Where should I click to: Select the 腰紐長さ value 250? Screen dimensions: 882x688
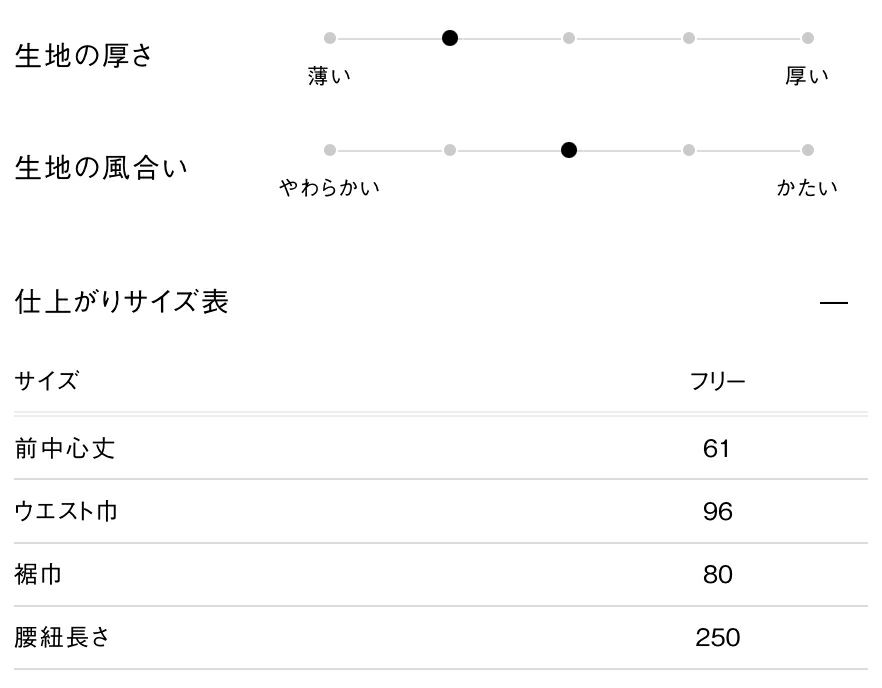tap(717, 637)
